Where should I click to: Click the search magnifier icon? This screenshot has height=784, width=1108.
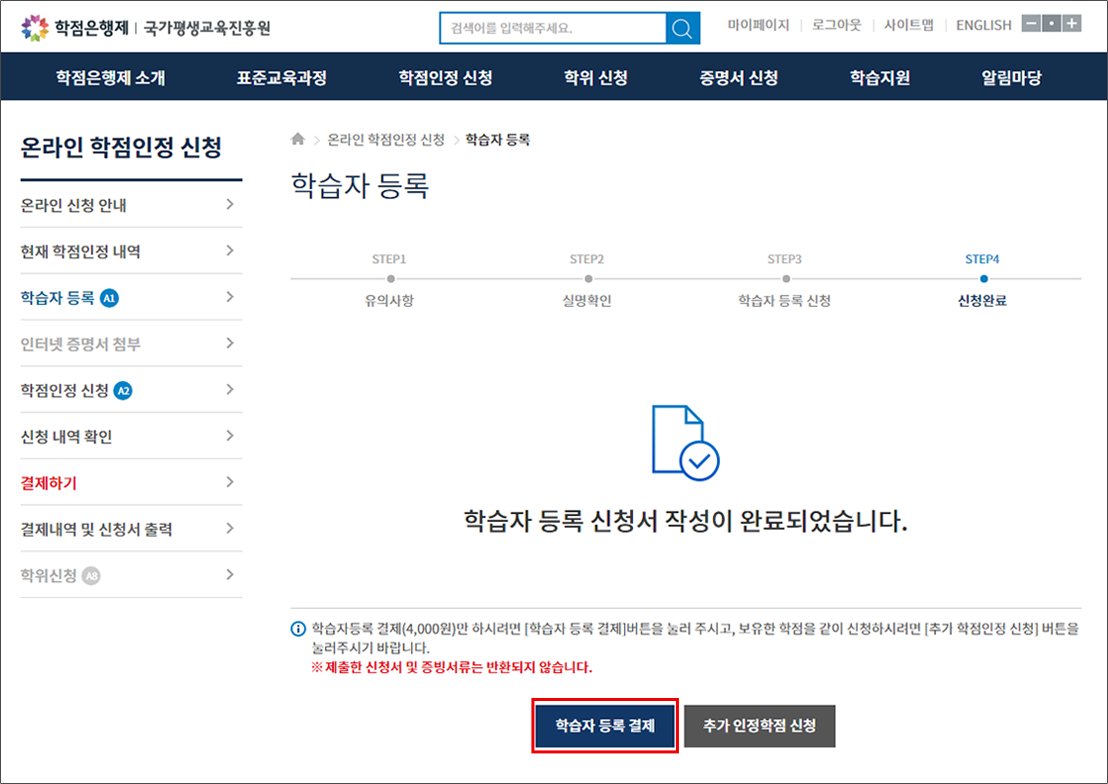(682, 28)
